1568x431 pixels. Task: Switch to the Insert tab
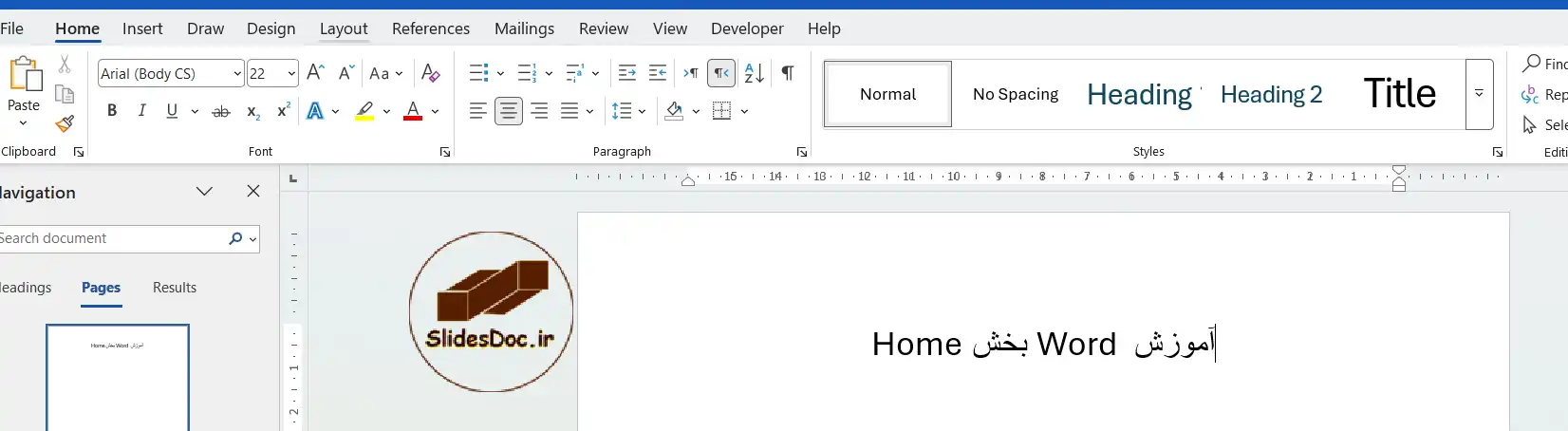[x=142, y=28]
